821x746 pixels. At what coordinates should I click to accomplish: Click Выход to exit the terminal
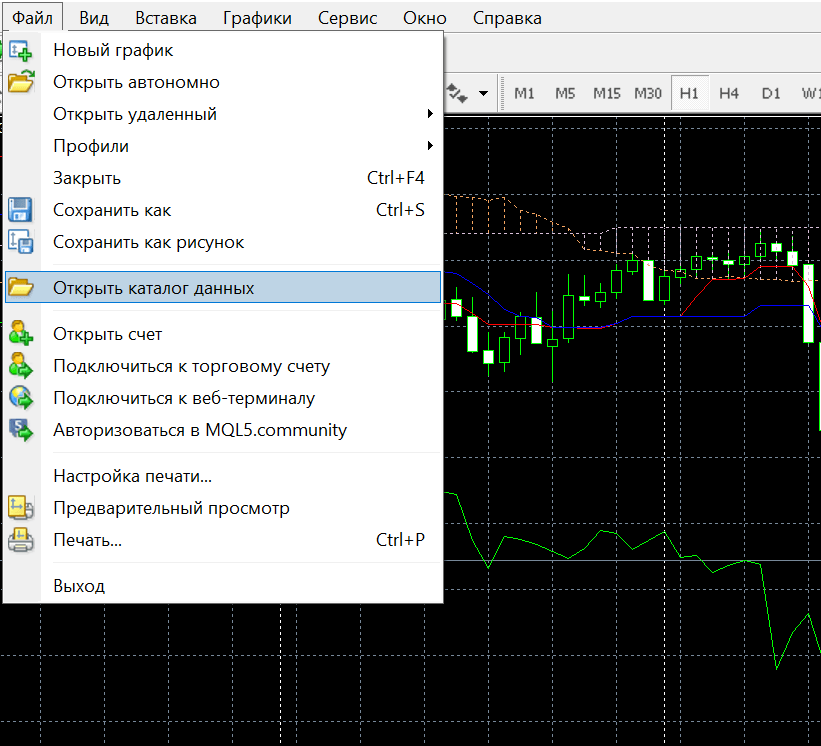pyautogui.click(x=79, y=586)
